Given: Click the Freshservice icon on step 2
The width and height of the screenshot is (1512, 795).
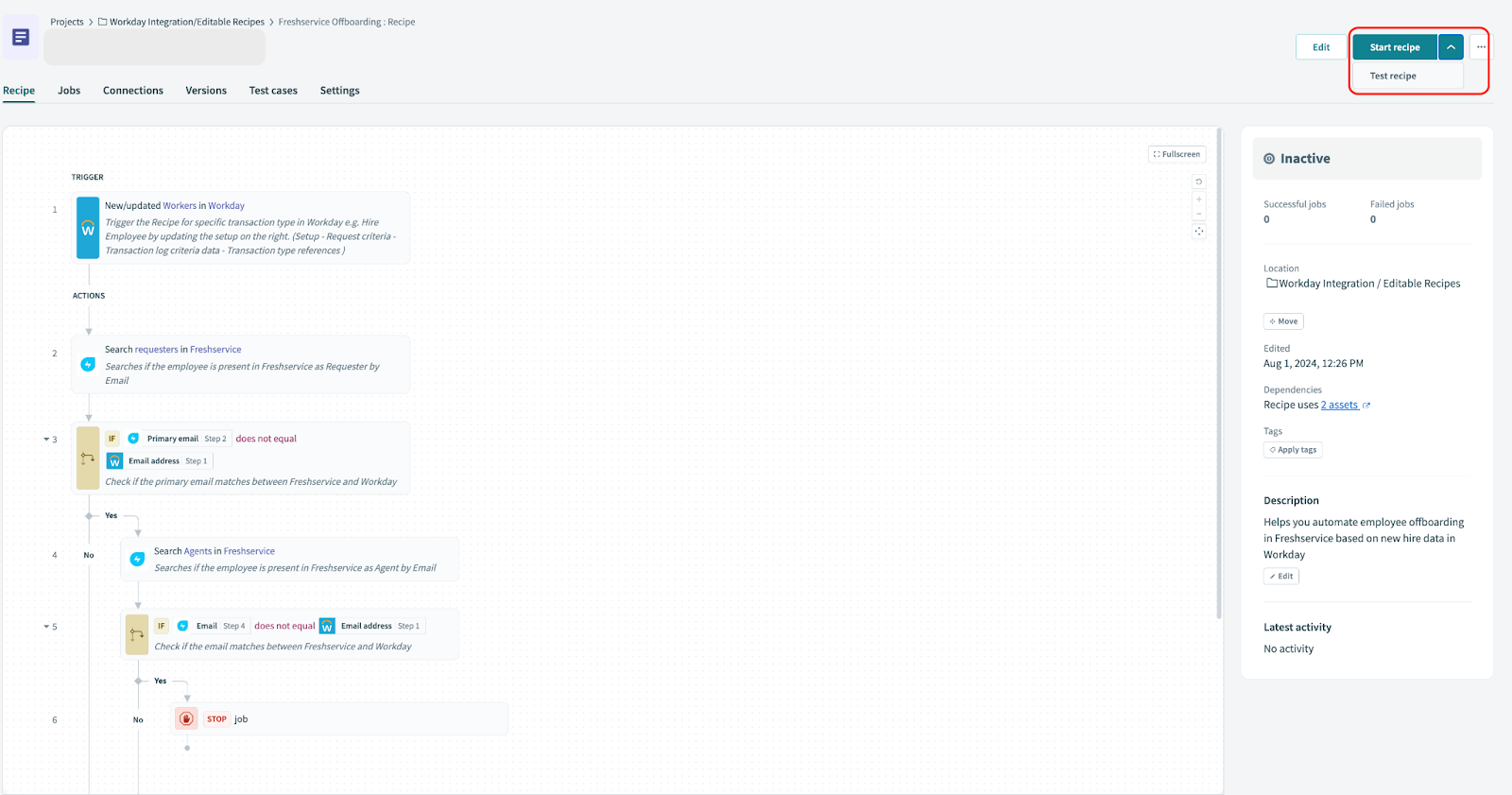Looking at the screenshot, I should pyautogui.click(x=88, y=364).
